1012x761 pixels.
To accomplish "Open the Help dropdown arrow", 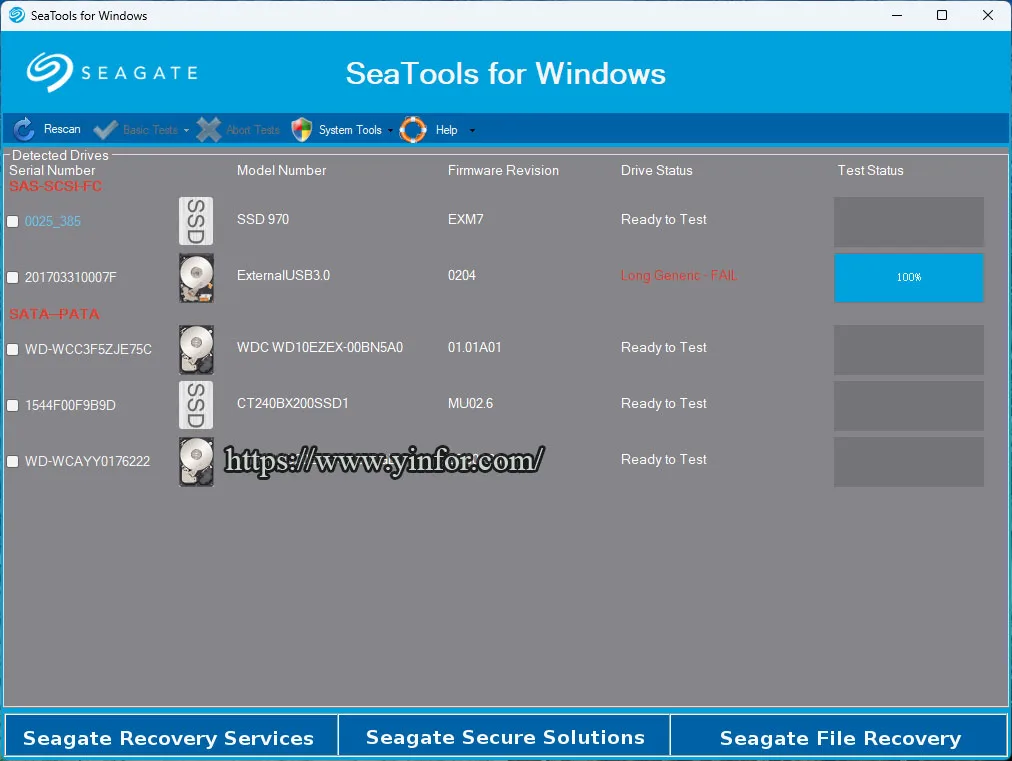I will pyautogui.click(x=472, y=131).
